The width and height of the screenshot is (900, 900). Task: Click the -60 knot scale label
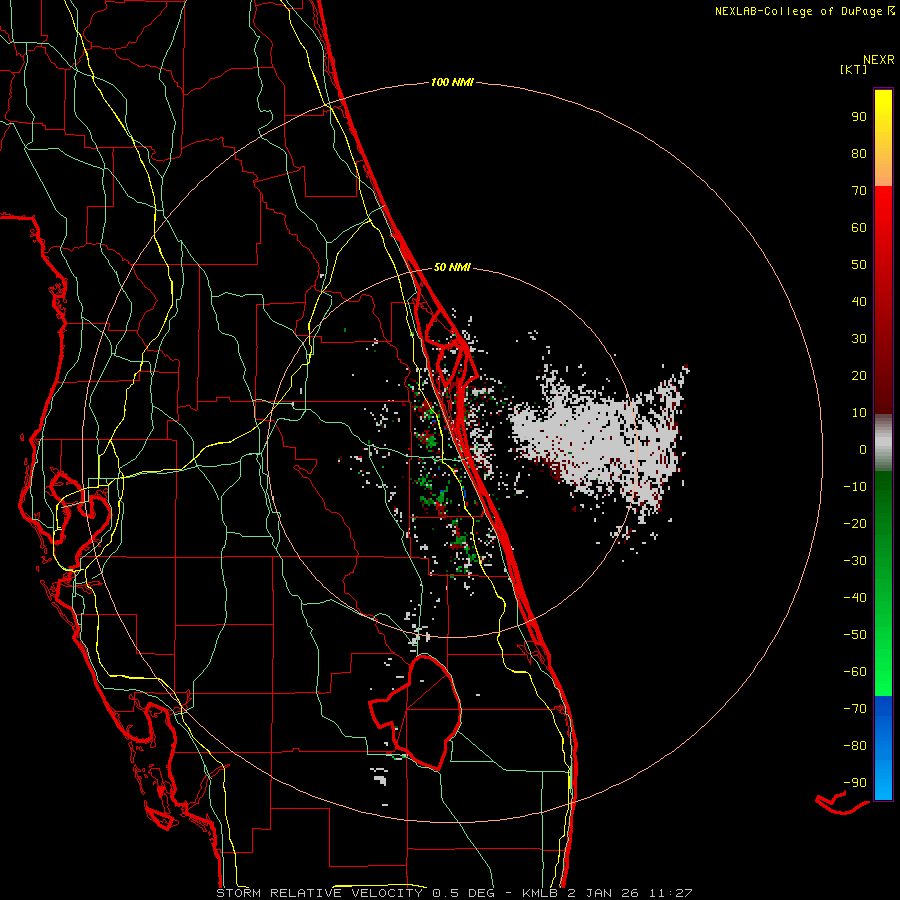click(855, 672)
